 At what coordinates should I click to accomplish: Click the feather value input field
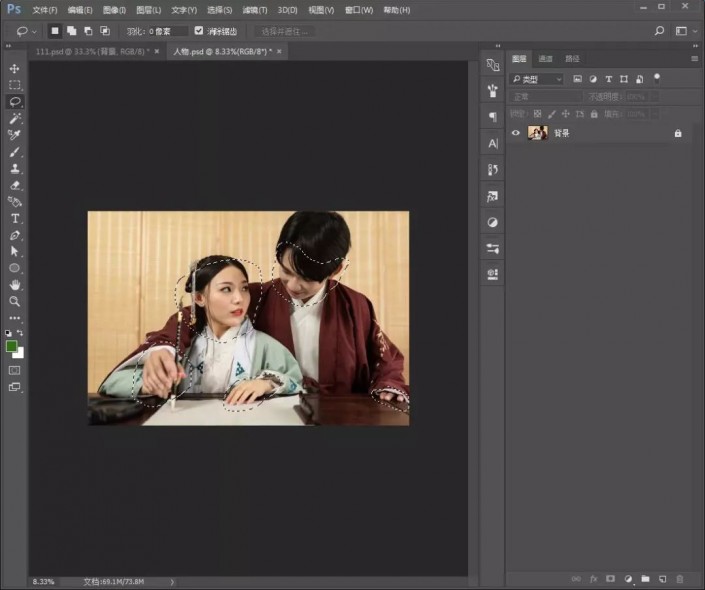166,31
